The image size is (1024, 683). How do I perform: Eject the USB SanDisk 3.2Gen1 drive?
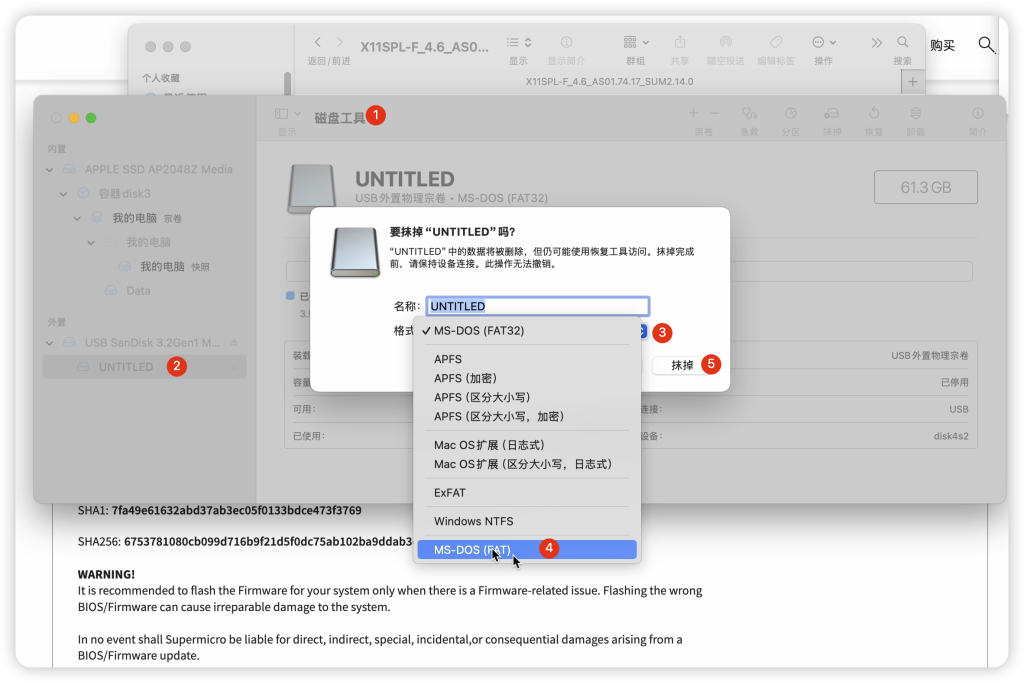click(234, 343)
